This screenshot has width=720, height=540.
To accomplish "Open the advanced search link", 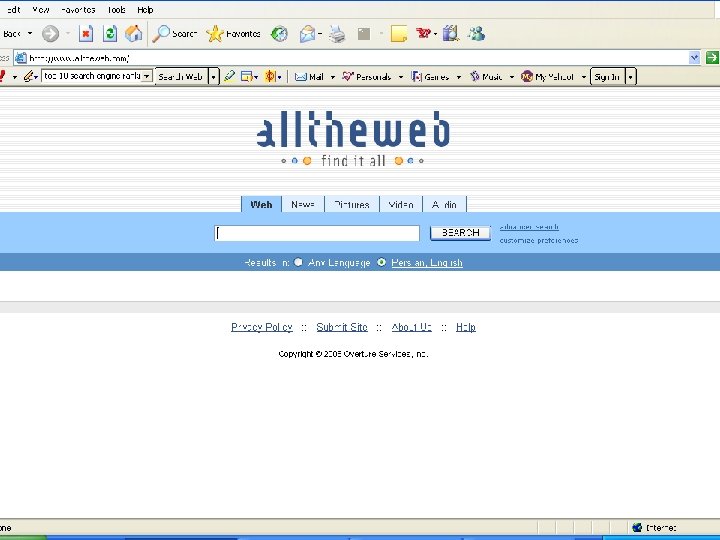I will (529, 227).
